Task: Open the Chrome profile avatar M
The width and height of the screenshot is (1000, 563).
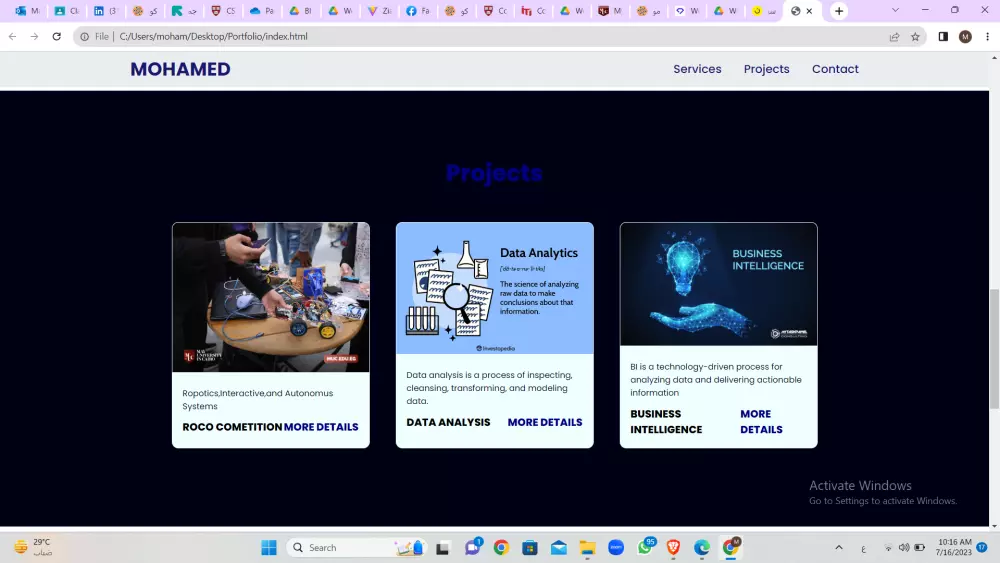Action: tap(965, 36)
